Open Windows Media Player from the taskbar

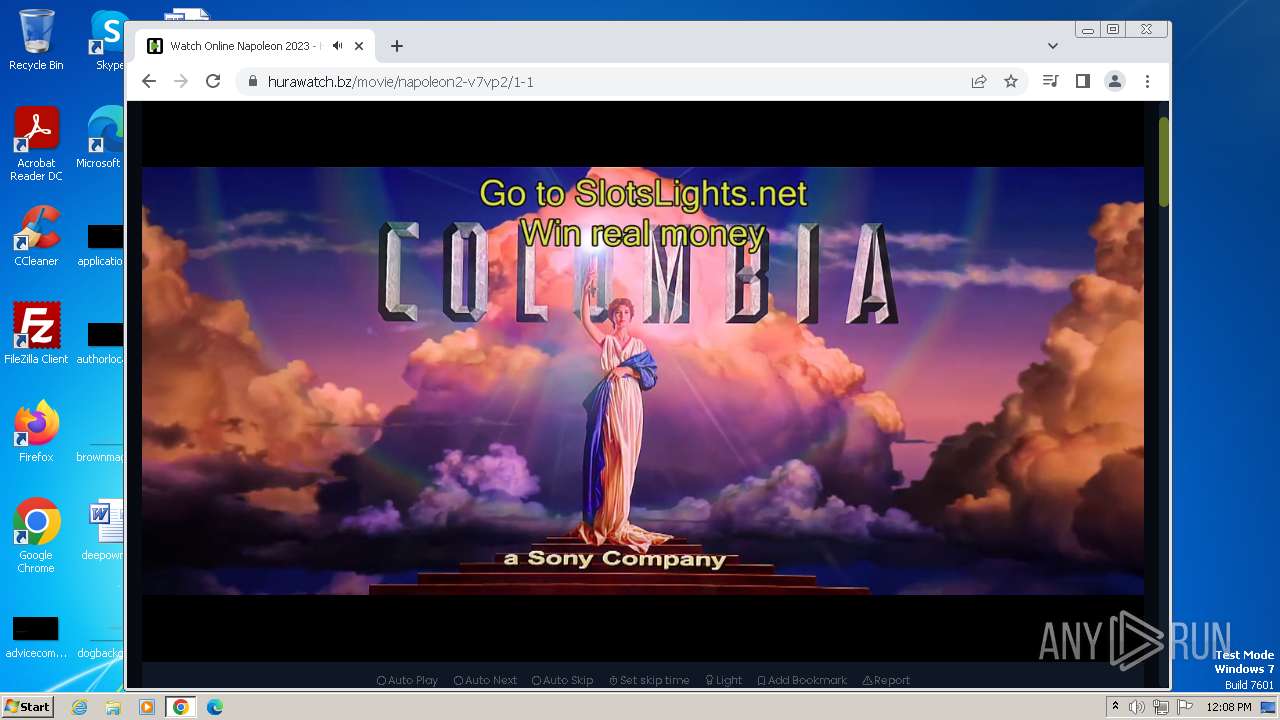[147, 707]
